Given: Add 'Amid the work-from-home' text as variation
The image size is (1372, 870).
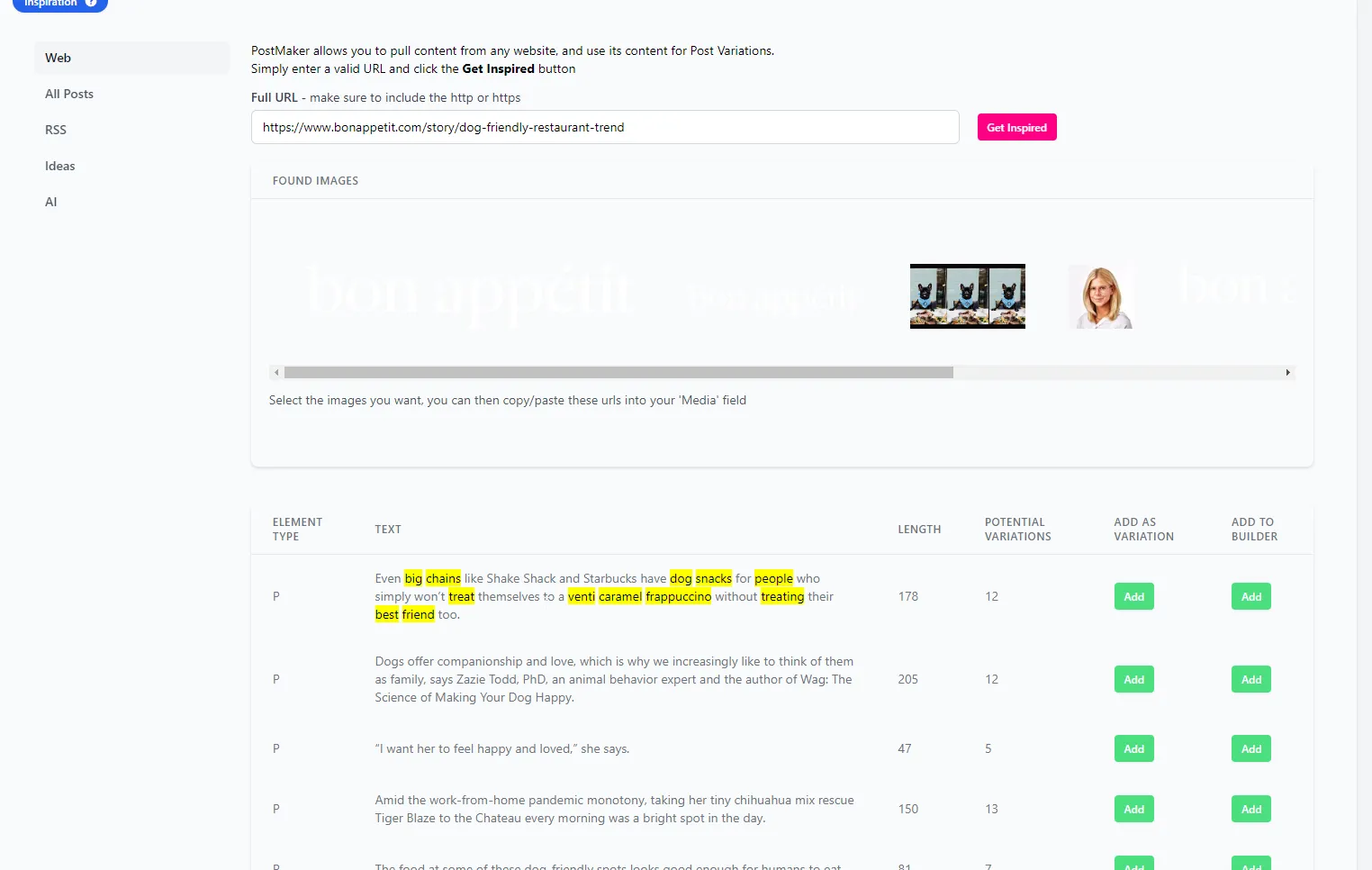Looking at the screenshot, I should pos(1133,809).
